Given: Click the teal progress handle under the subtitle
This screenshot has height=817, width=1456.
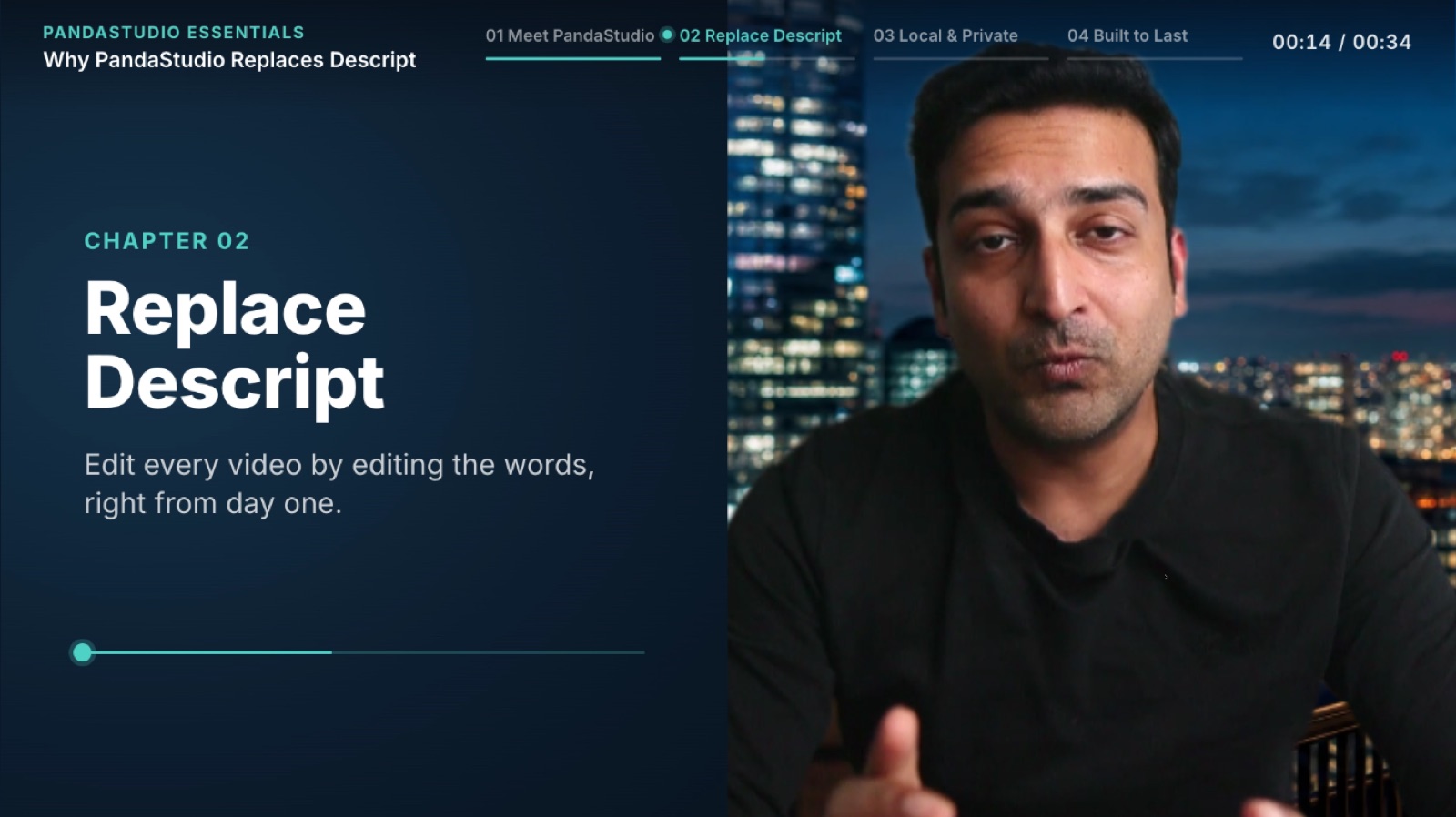Looking at the screenshot, I should coord(83,652).
